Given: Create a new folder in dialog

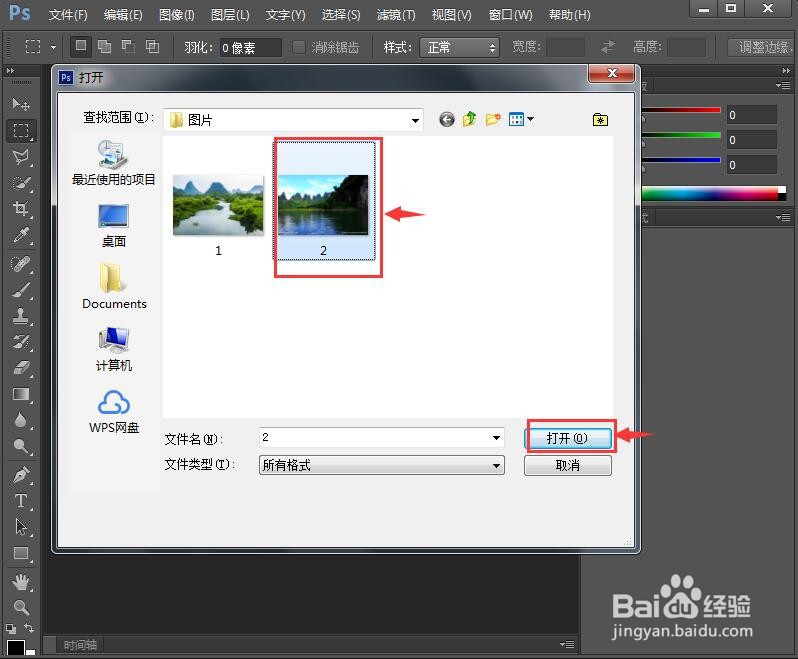Looking at the screenshot, I should click(x=493, y=120).
